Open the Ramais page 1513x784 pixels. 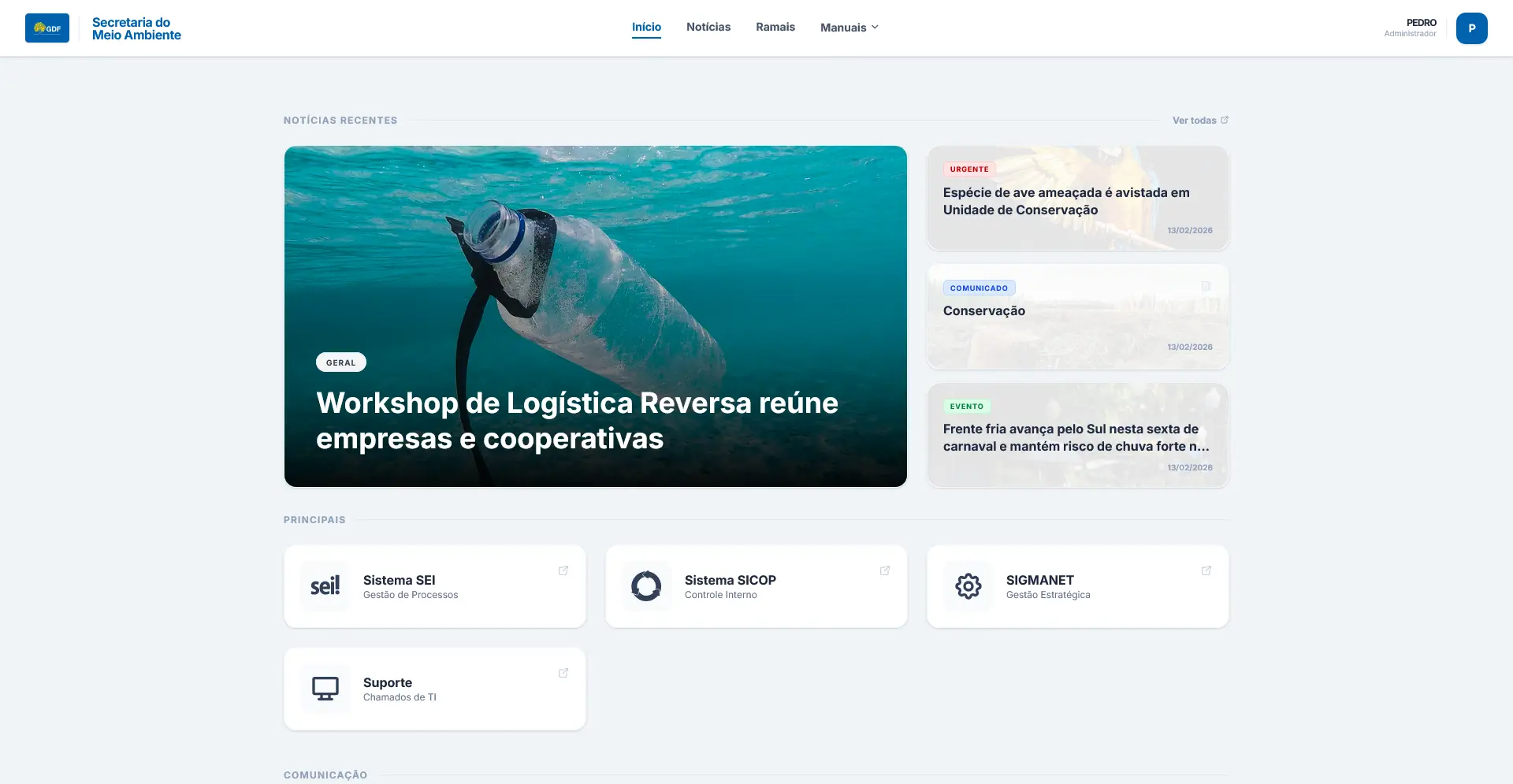click(x=775, y=27)
